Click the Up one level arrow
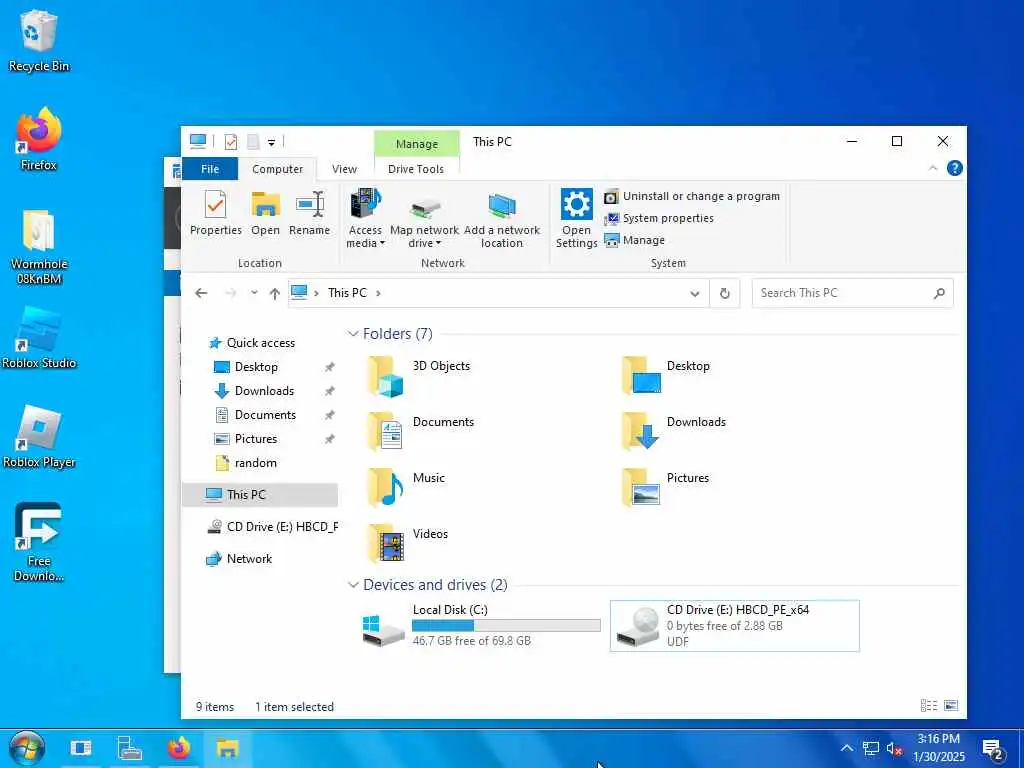This screenshot has width=1024, height=768. 275,293
